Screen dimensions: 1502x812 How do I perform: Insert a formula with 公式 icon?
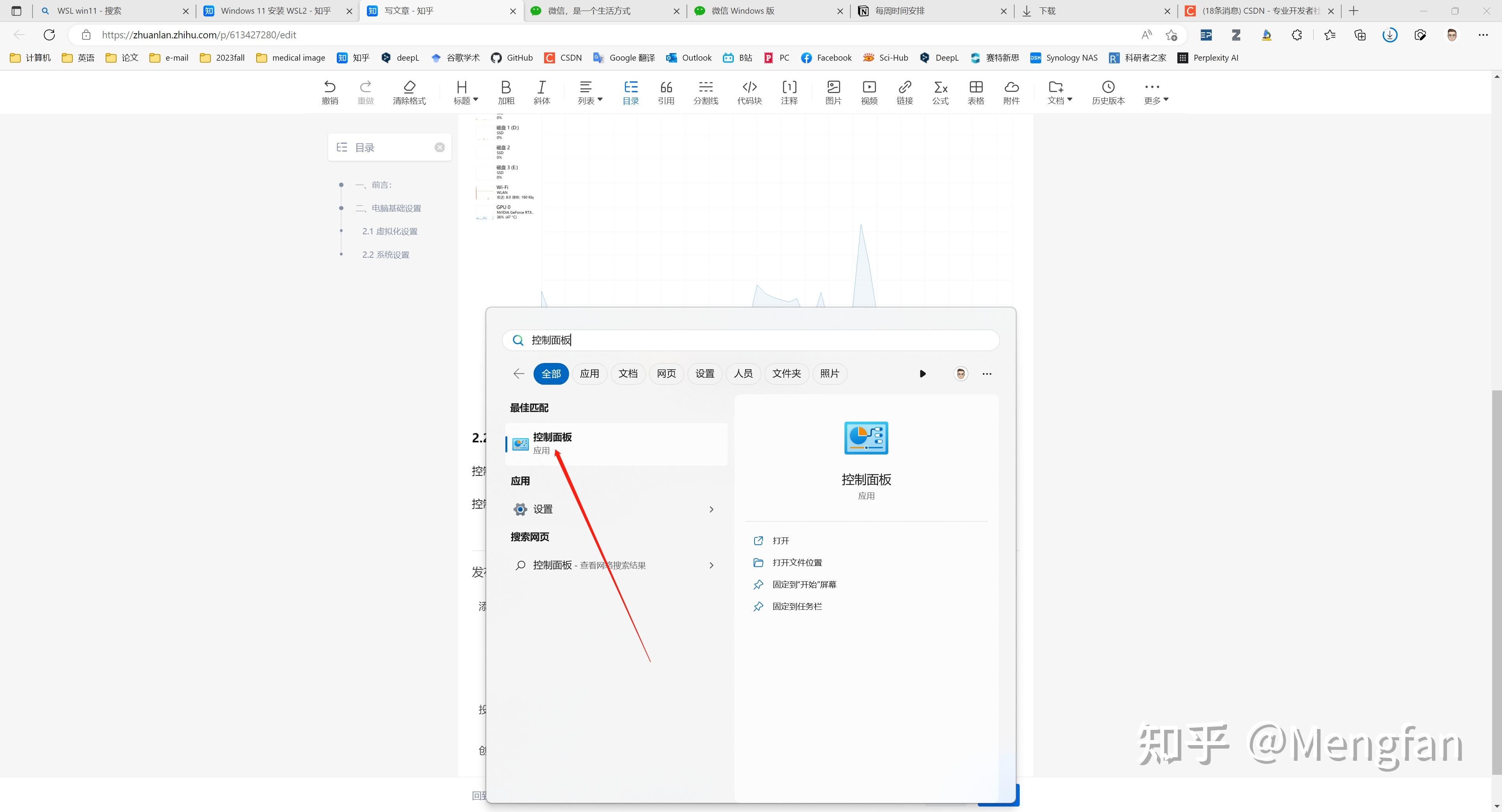click(940, 92)
